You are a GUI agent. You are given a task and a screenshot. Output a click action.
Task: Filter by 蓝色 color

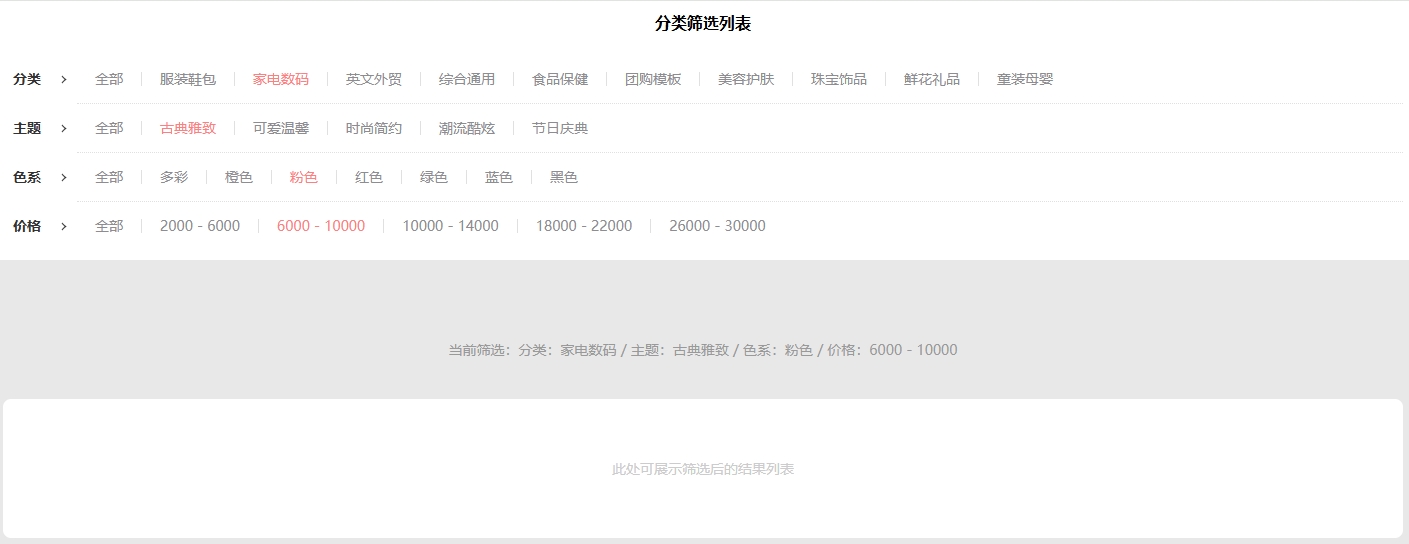click(x=499, y=177)
